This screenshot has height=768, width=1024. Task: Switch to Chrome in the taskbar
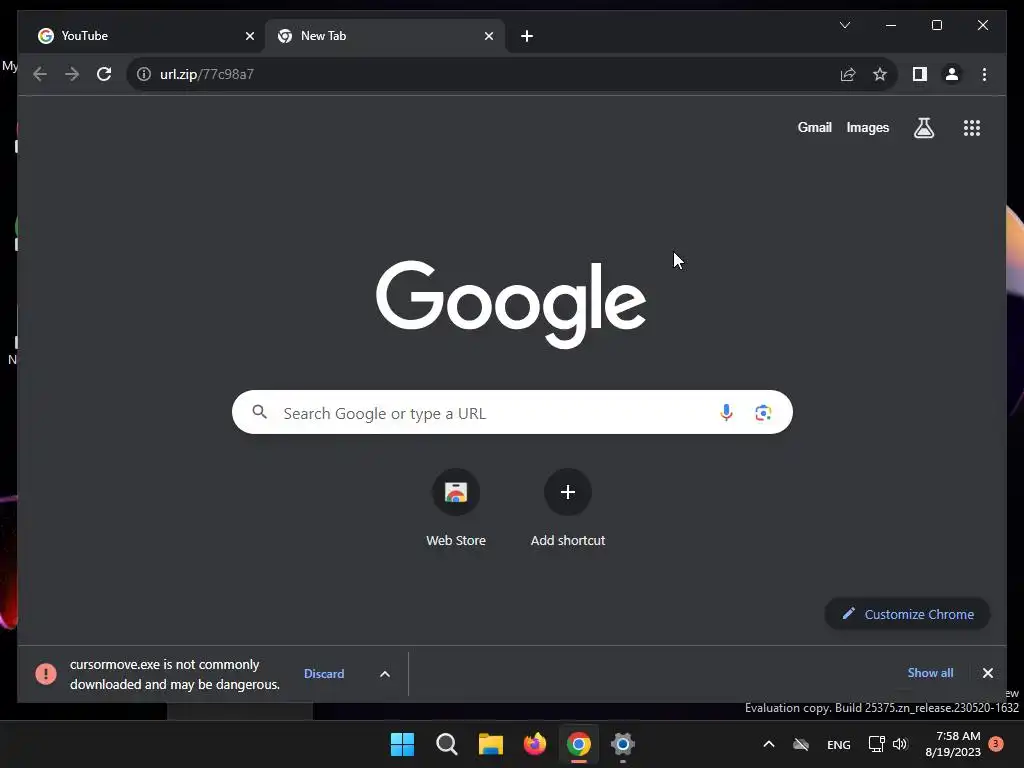click(579, 744)
